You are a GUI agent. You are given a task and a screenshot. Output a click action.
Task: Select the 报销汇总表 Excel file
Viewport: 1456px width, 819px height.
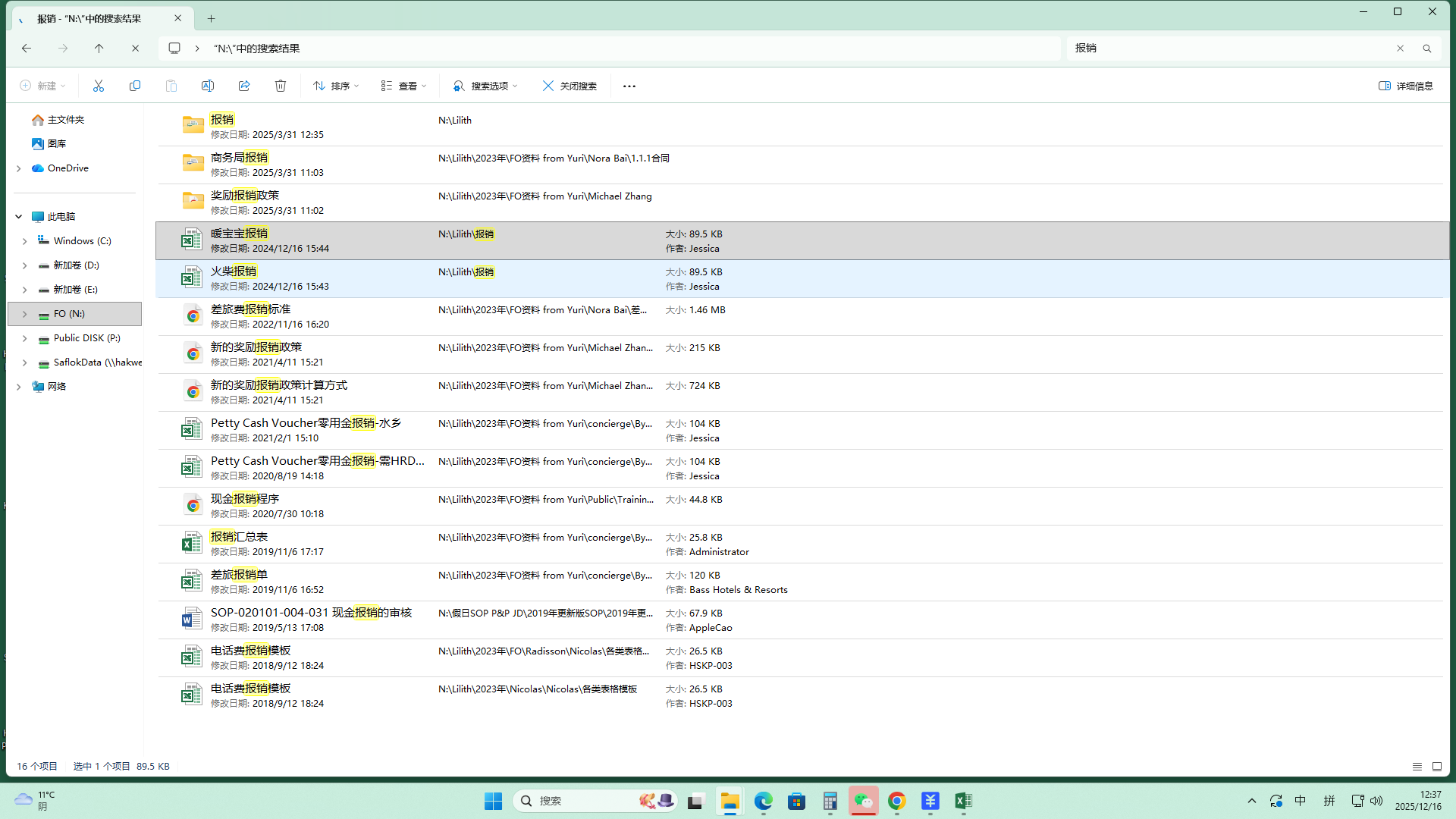tap(239, 537)
